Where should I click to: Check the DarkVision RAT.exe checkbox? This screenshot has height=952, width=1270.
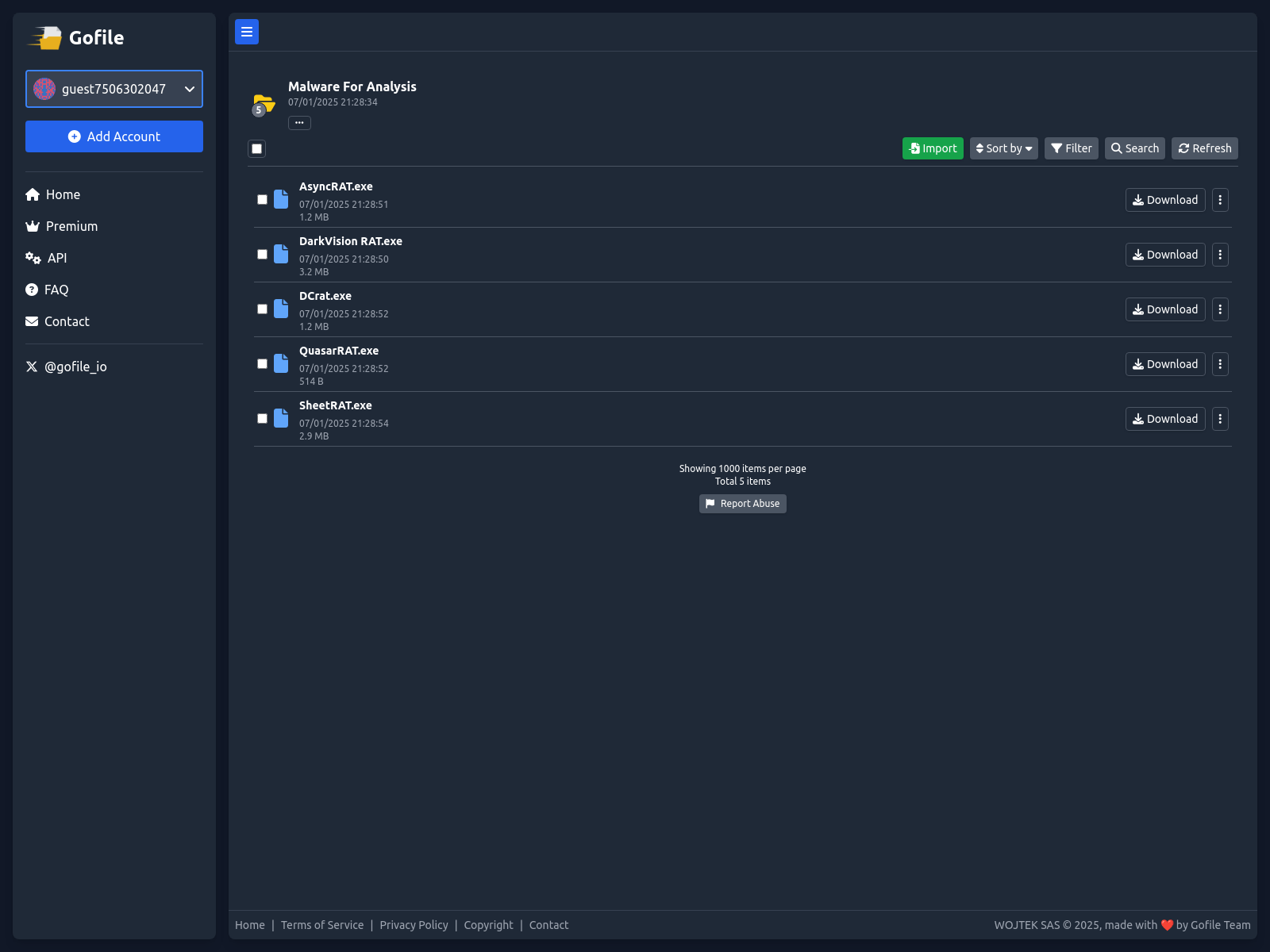[262, 255]
